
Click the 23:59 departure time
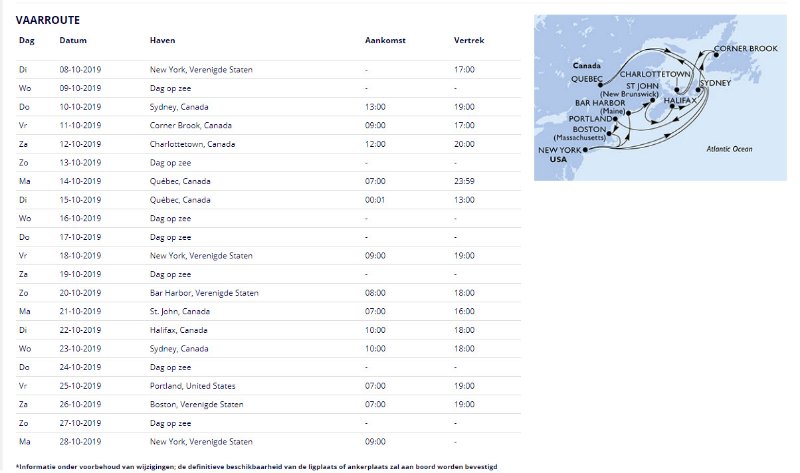(x=464, y=181)
